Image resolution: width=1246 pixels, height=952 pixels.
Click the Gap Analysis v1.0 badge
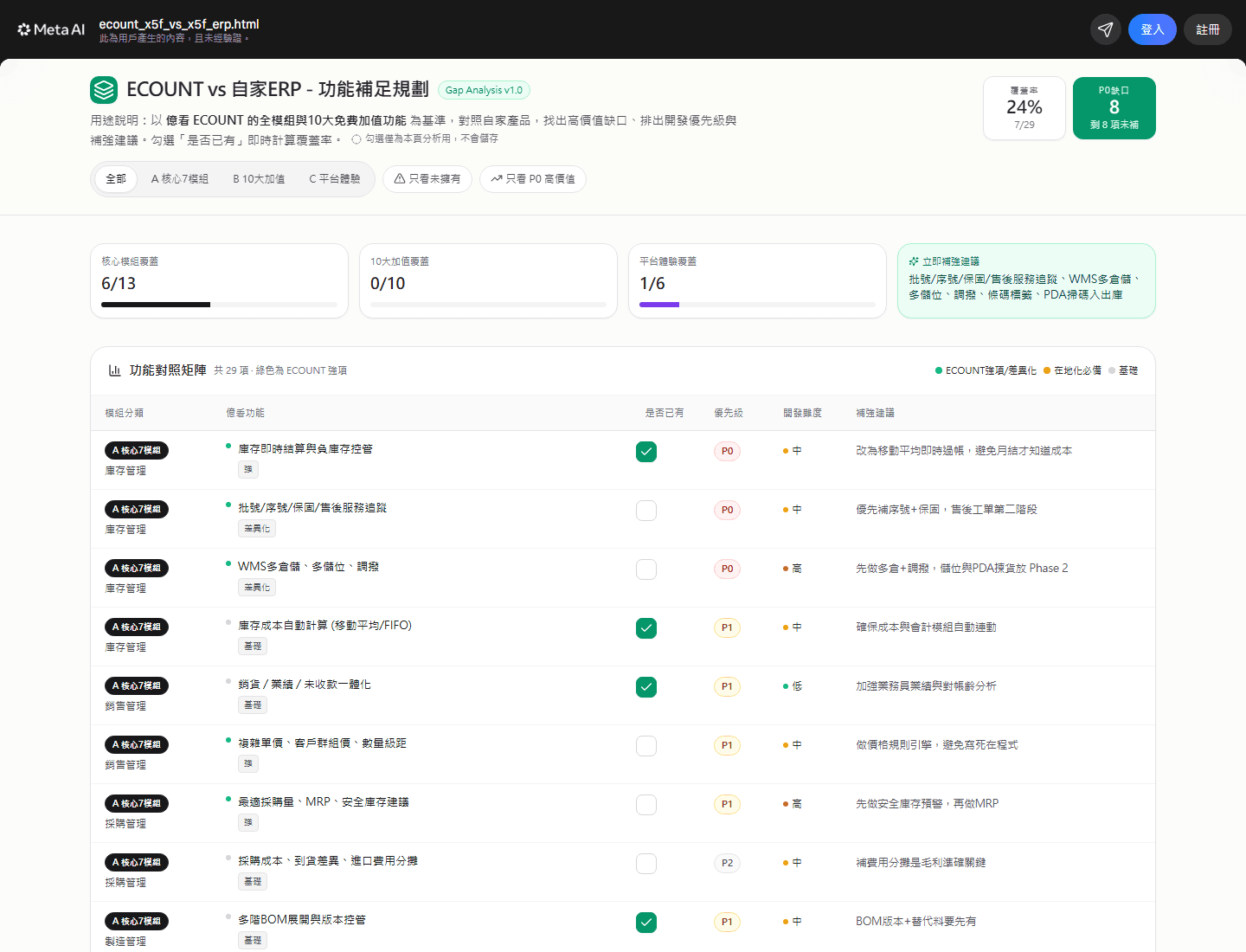[x=484, y=90]
